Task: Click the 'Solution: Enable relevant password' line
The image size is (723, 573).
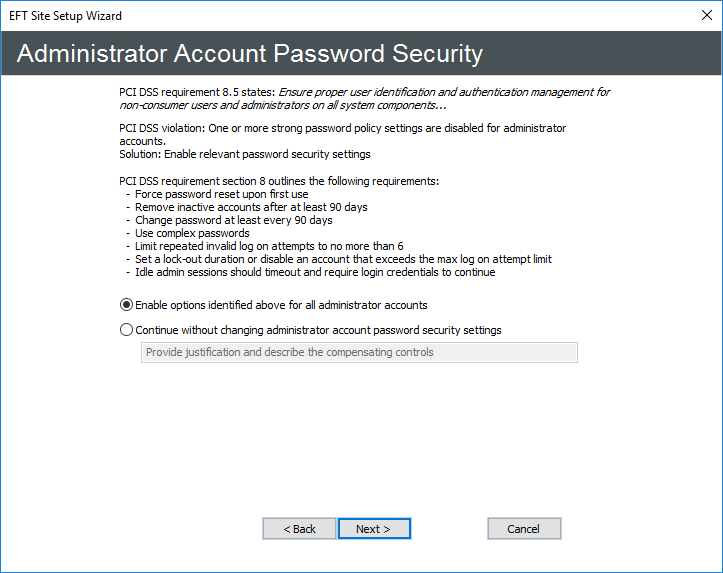Action: 244,154
